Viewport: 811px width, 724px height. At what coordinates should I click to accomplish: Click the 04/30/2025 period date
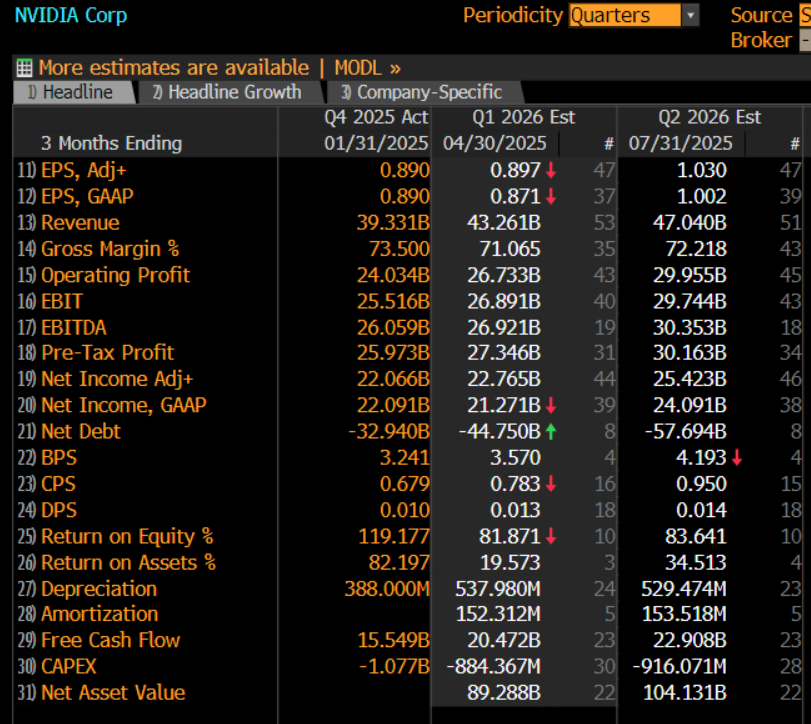[494, 143]
